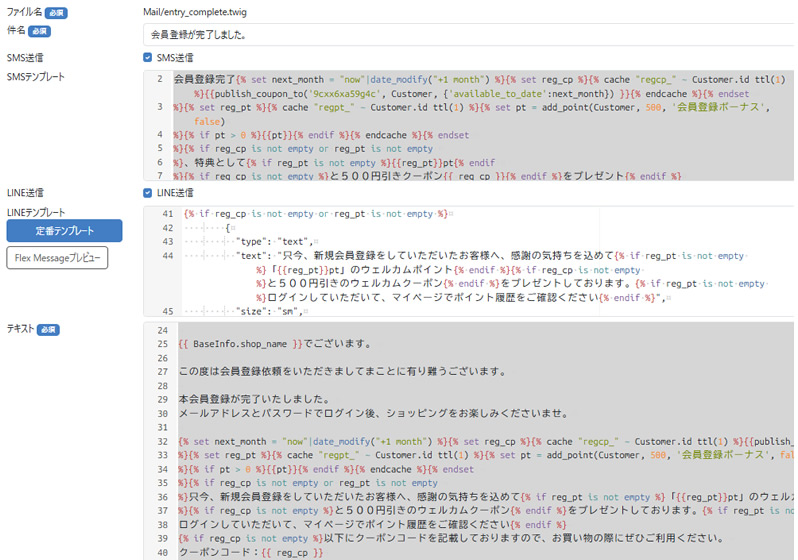
Task: Click text line 35 reg_cp or reg_pt condition
Action: tap(308, 483)
